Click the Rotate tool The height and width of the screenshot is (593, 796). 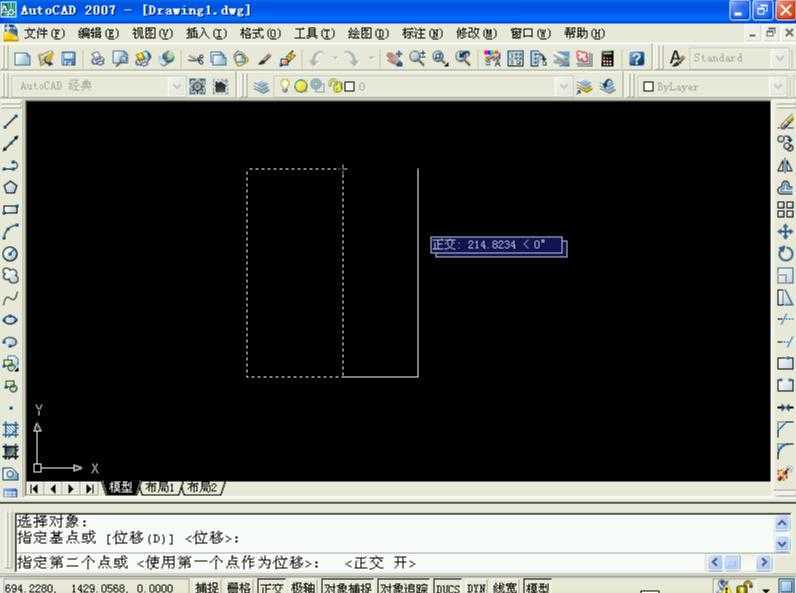pos(785,253)
